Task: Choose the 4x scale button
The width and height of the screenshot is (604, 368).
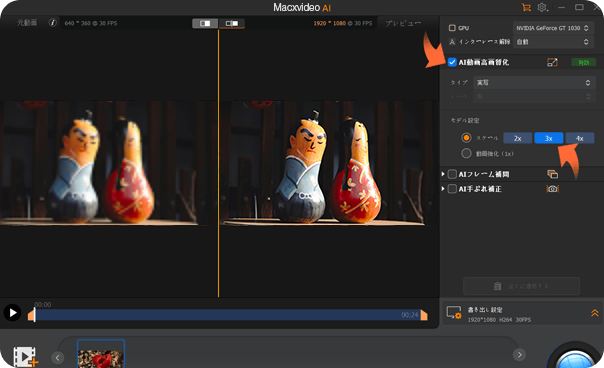Action: (580, 138)
